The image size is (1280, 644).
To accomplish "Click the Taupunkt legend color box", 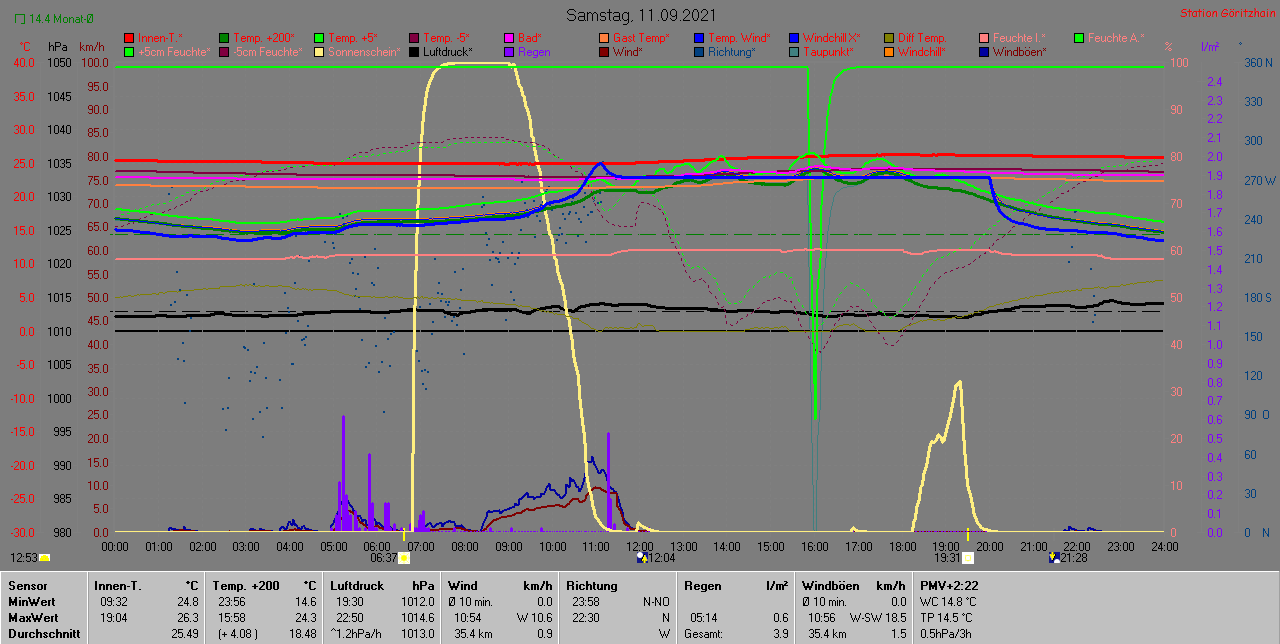I will pyautogui.click(x=794, y=52).
